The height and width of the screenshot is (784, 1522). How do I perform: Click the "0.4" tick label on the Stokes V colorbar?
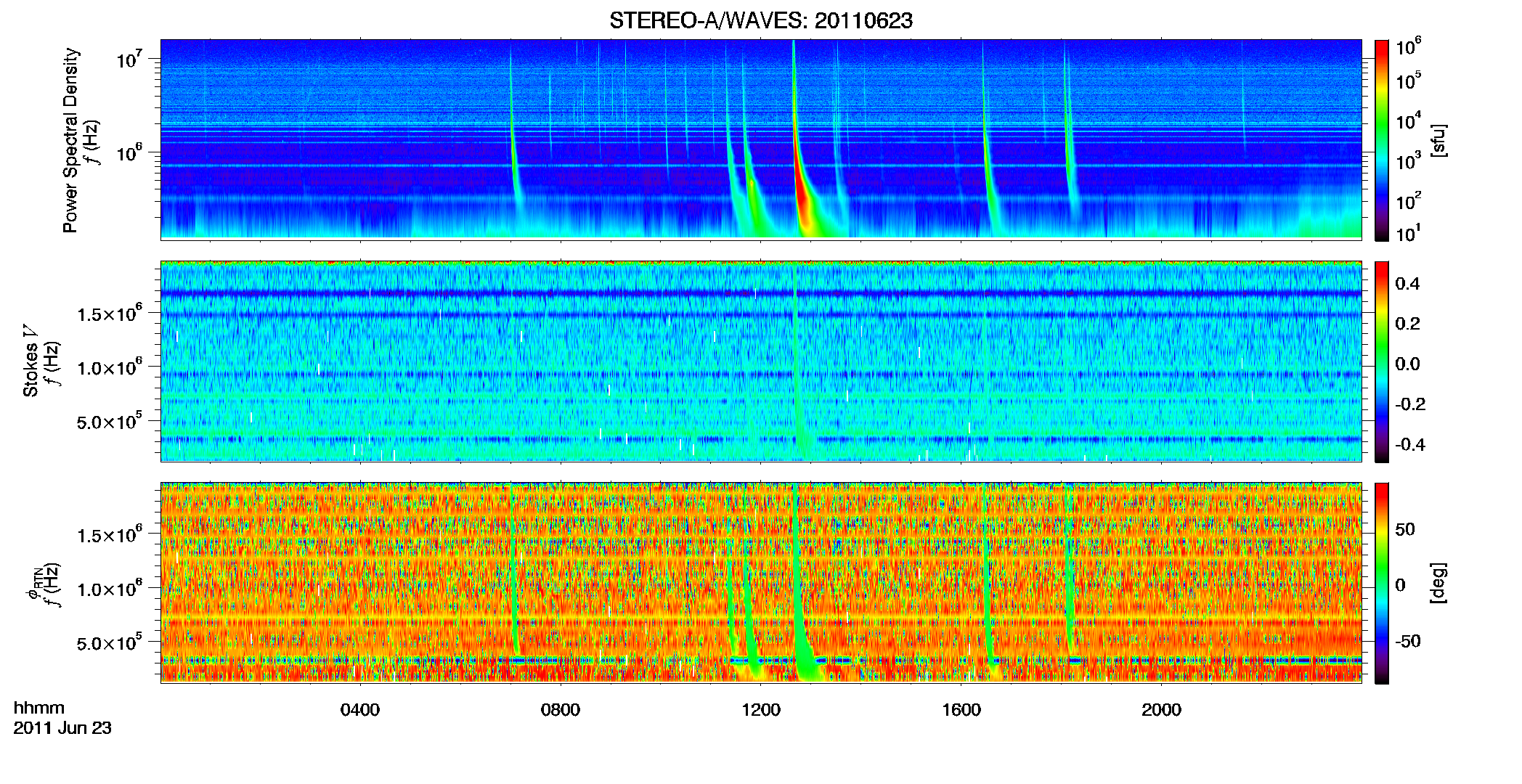click(1407, 284)
